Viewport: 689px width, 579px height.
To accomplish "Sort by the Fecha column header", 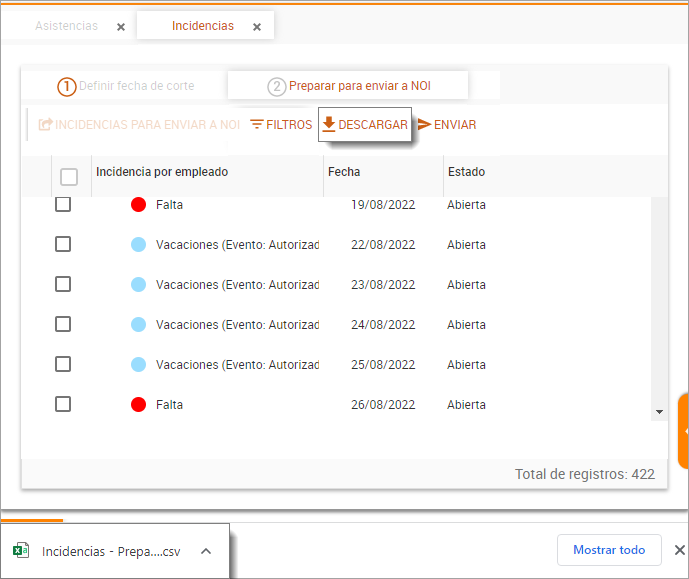I will tap(344, 172).
